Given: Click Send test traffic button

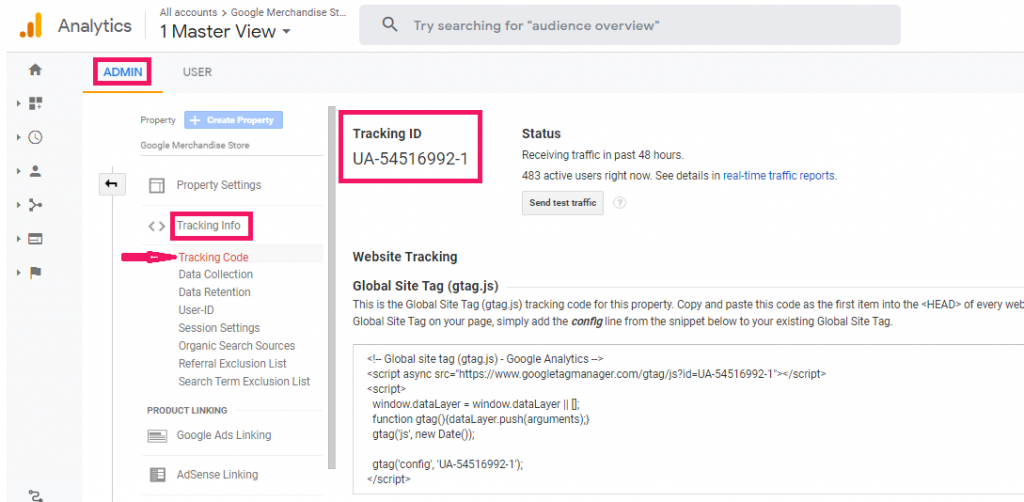Looking at the screenshot, I should 563,203.
